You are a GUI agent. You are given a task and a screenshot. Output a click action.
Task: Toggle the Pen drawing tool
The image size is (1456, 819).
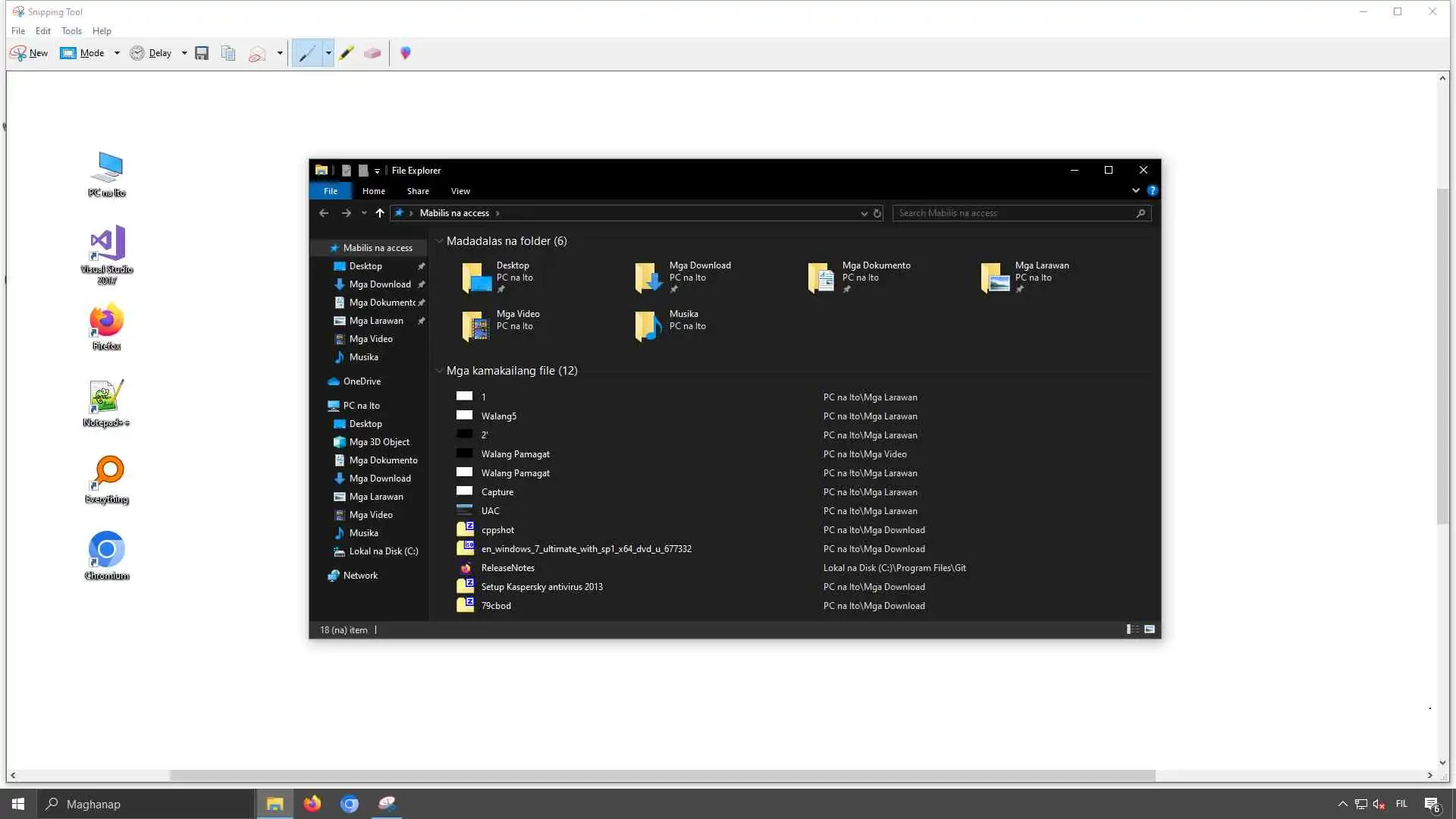pos(307,53)
